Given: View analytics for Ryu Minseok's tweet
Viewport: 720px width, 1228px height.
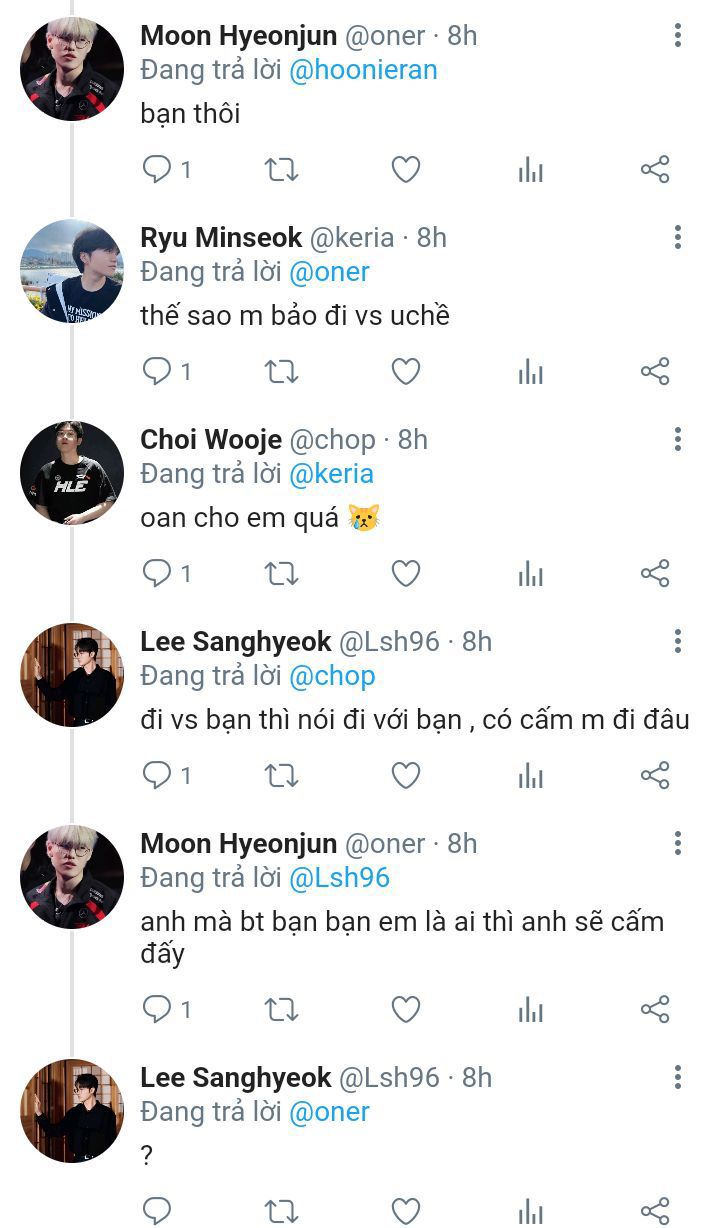Looking at the screenshot, I should pyautogui.click(x=531, y=372).
